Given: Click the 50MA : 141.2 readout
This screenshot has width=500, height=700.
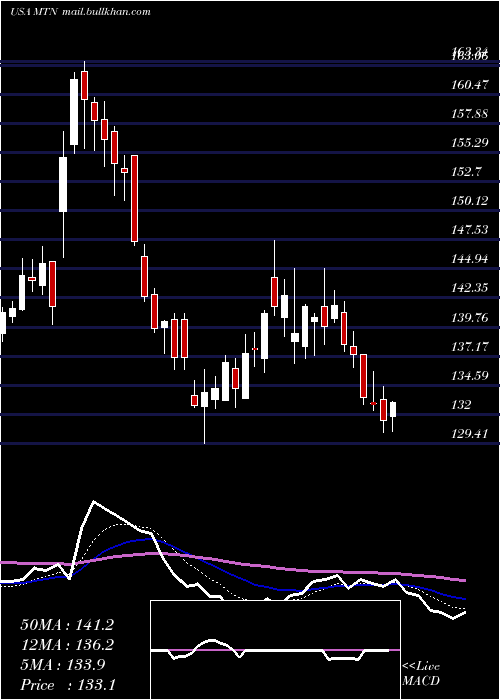Looking at the screenshot, I should click(x=67, y=625).
